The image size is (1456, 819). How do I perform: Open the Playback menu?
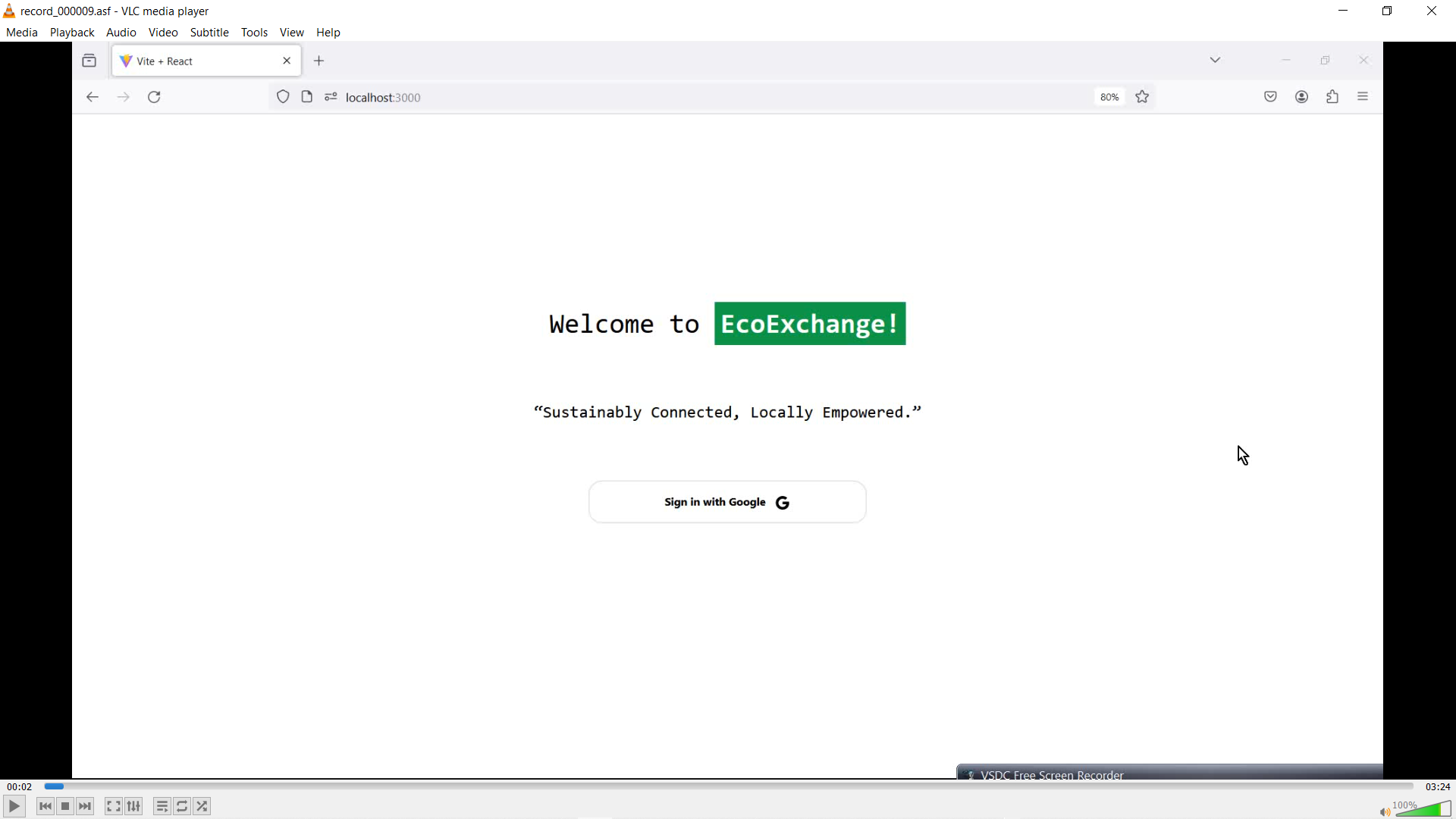72,33
